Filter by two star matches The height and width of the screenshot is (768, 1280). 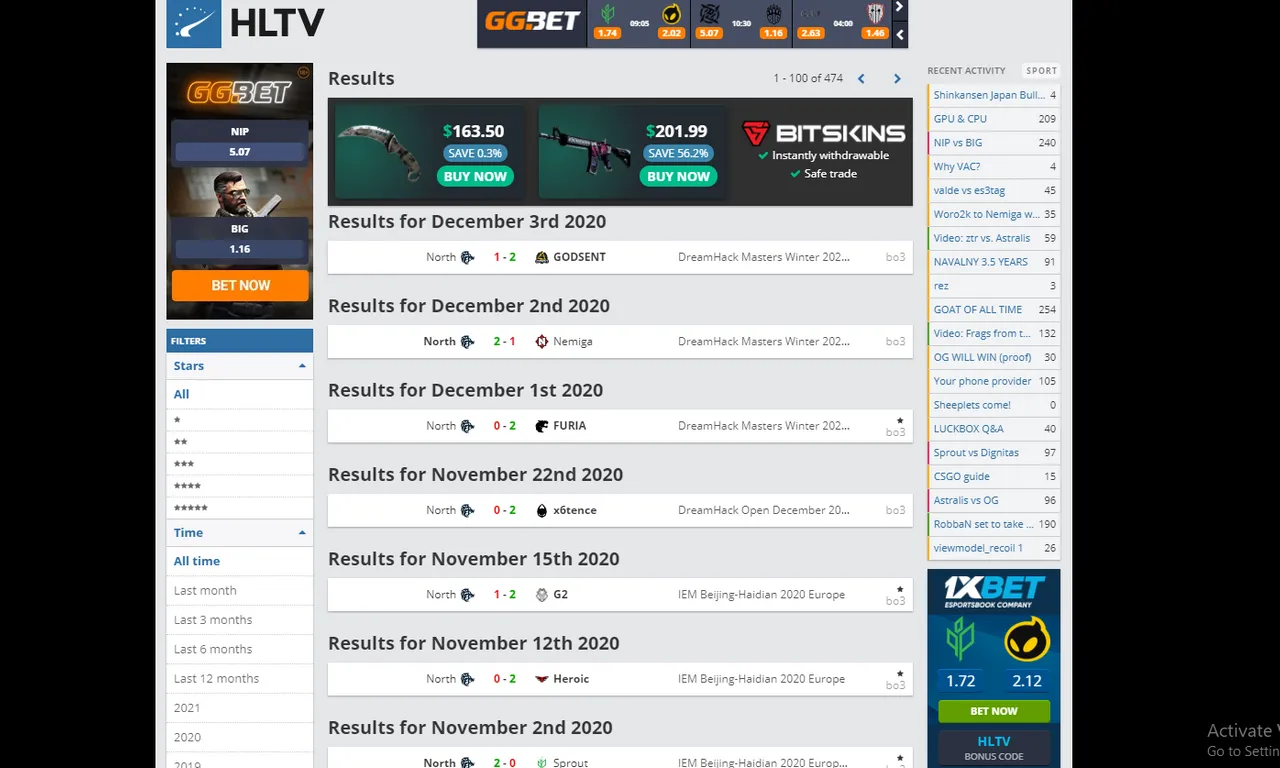(240, 442)
